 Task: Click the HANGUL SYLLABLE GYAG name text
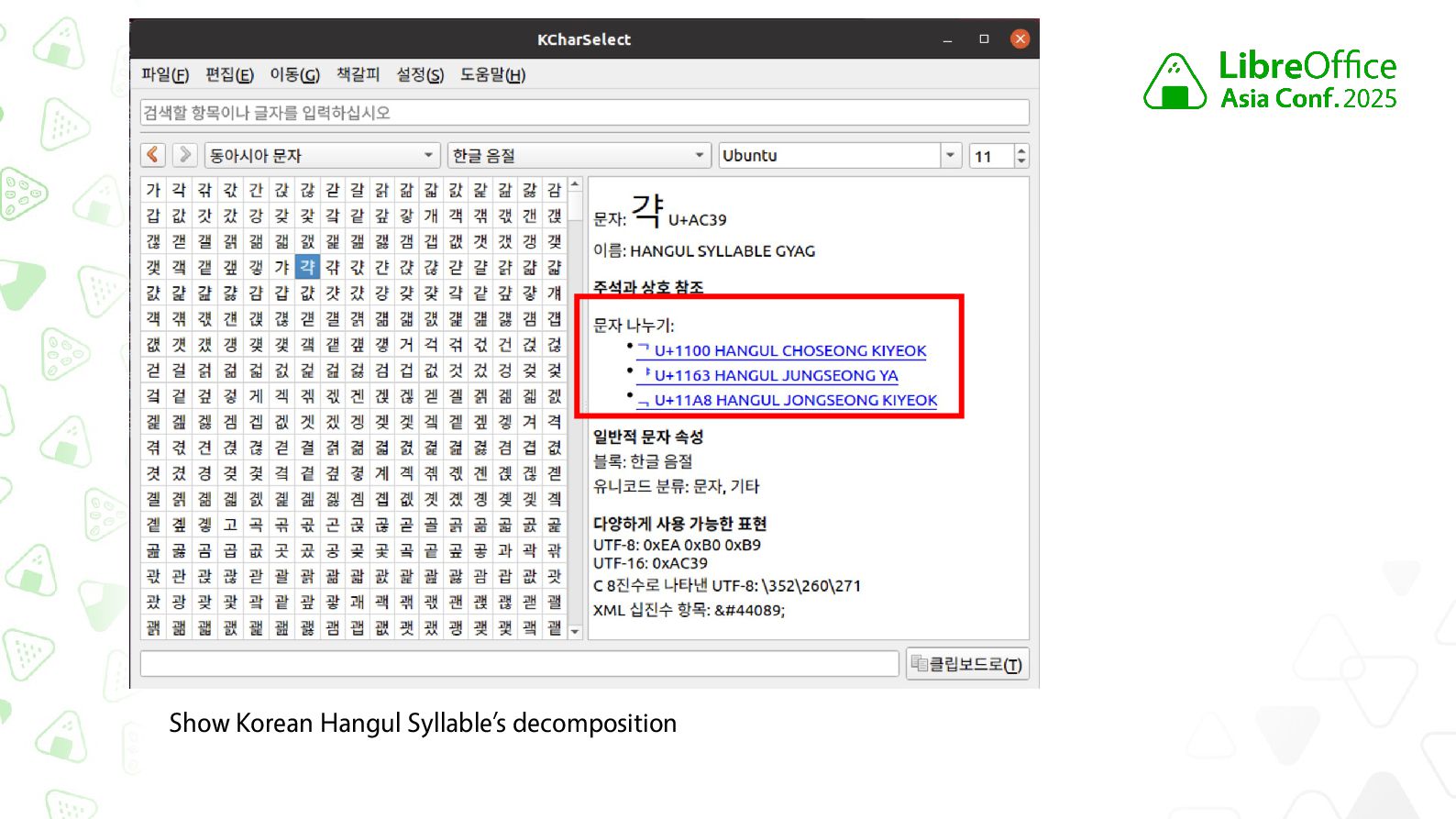[722, 250]
